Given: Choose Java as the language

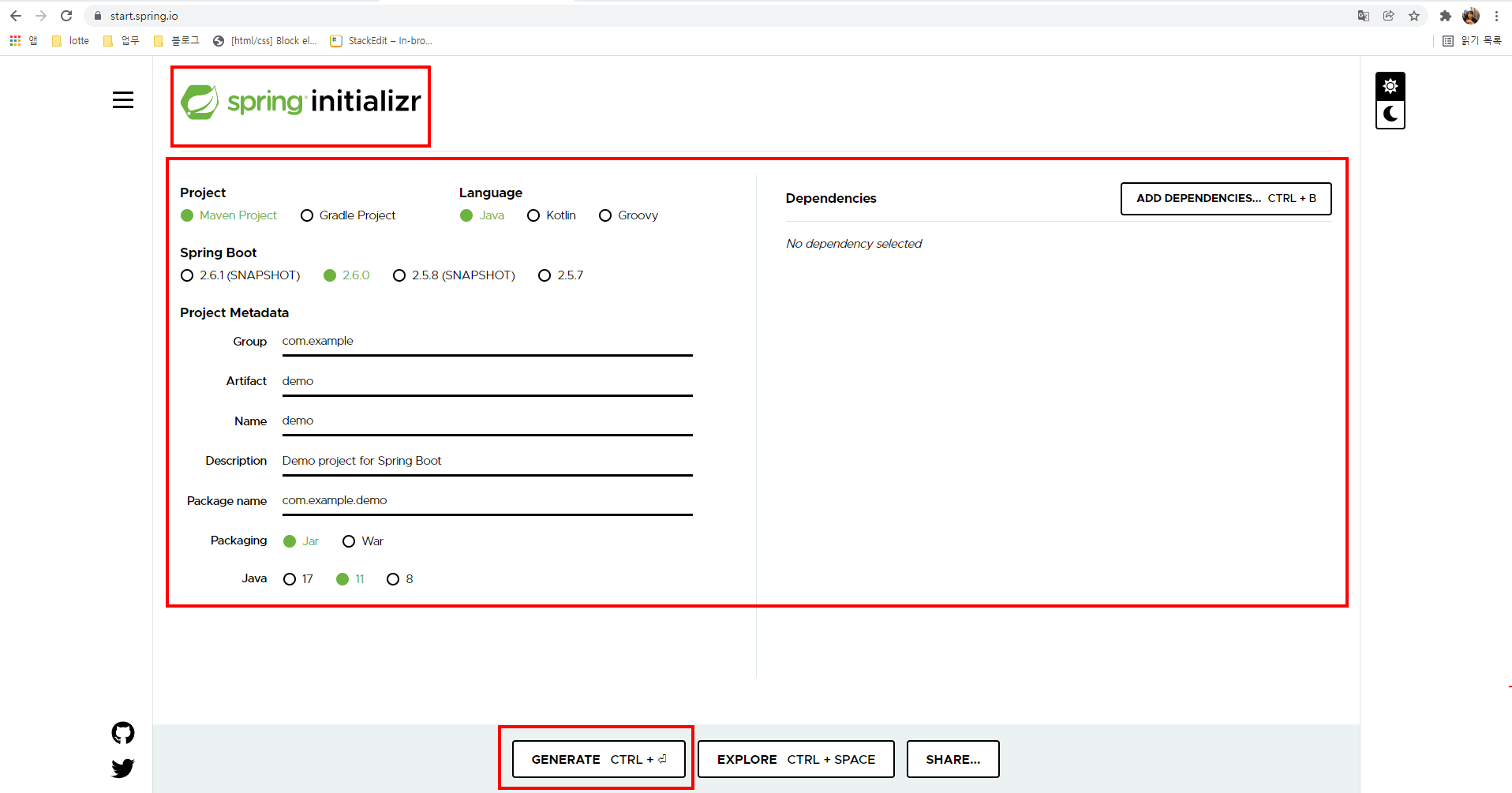Looking at the screenshot, I should point(482,215).
